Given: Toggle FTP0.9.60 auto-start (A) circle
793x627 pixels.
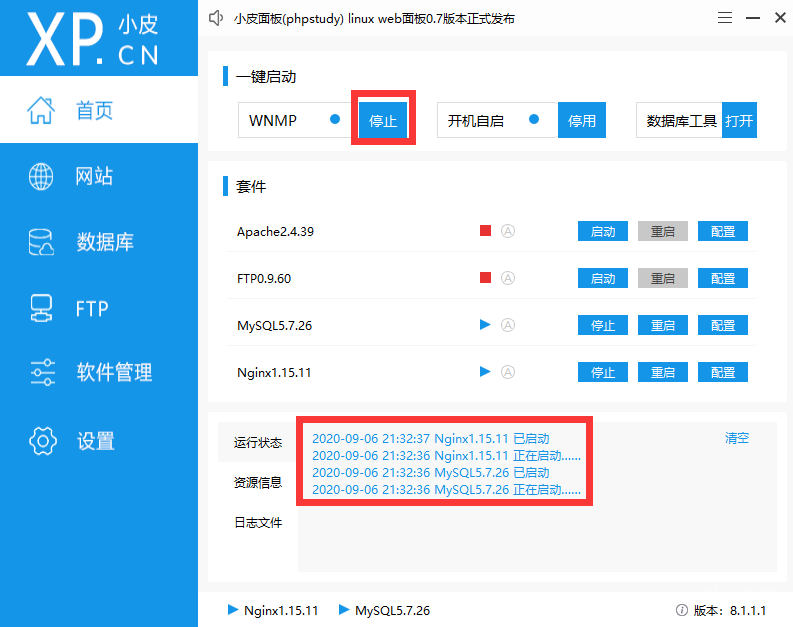Looking at the screenshot, I should 508,278.
